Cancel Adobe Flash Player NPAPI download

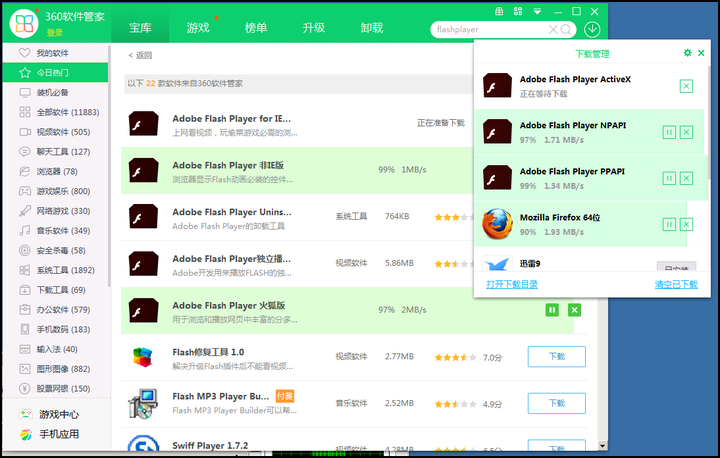click(x=686, y=132)
